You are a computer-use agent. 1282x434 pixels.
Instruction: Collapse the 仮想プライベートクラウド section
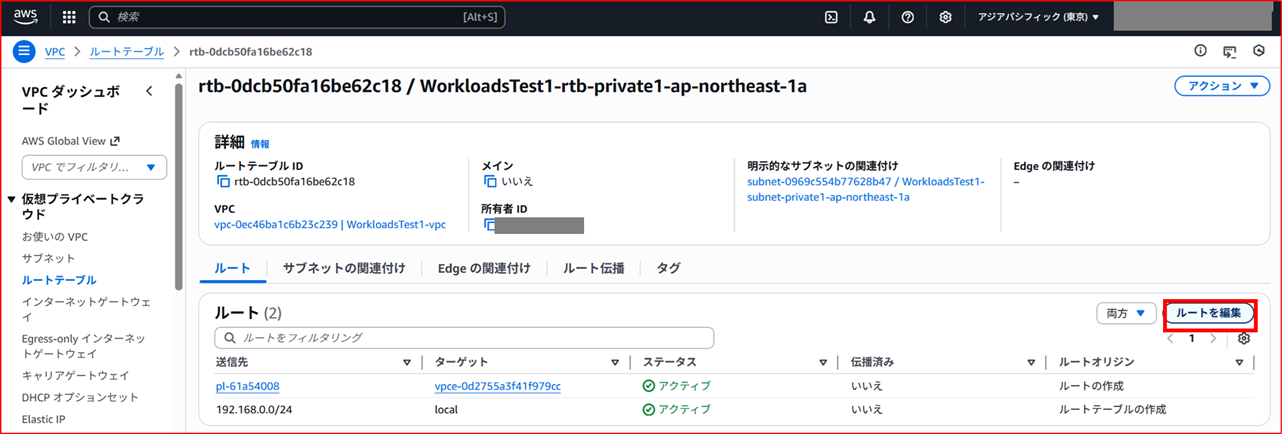pyautogui.click(x=12, y=199)
